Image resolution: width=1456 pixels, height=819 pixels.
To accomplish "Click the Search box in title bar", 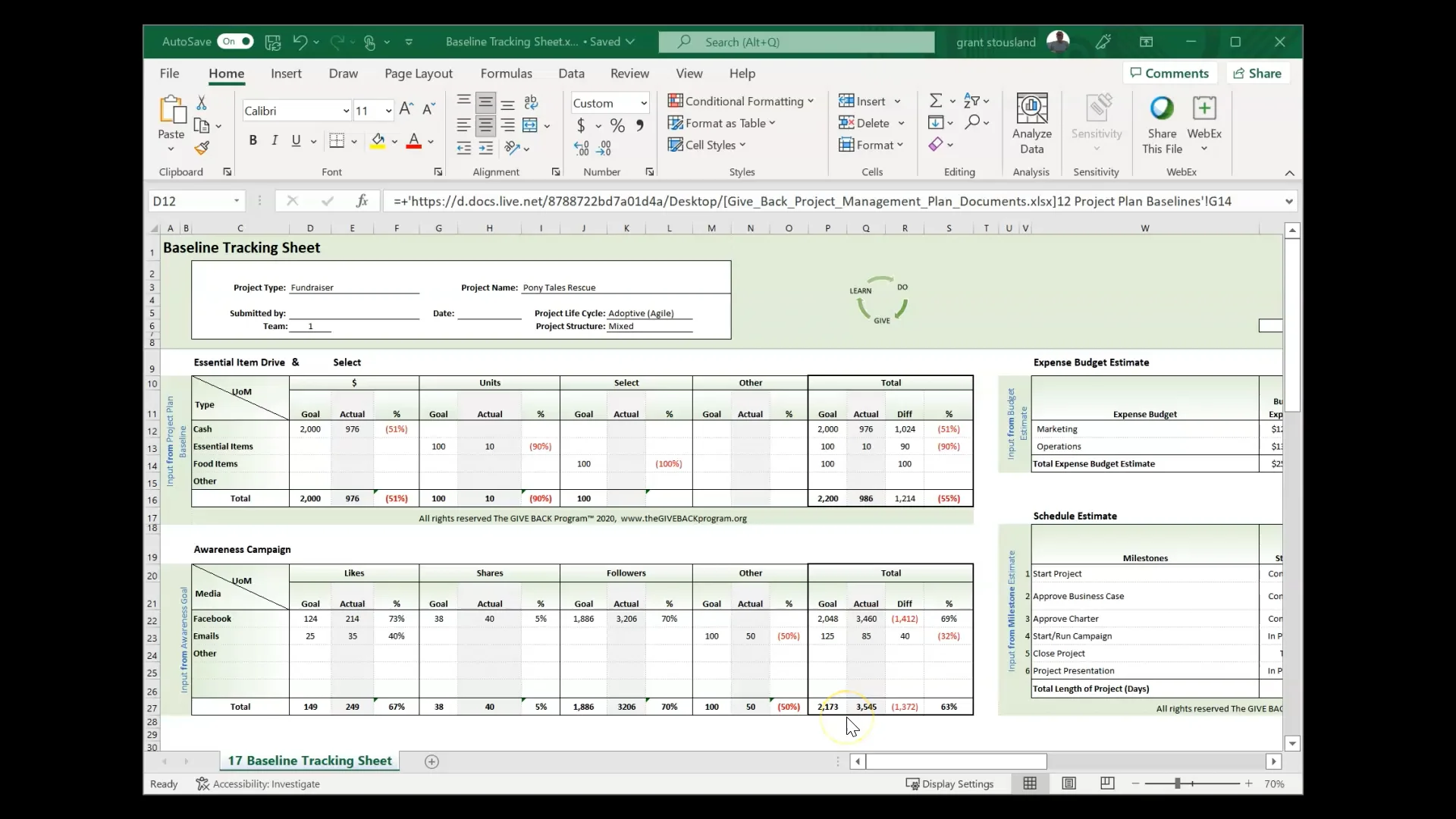I will point(796,42).
